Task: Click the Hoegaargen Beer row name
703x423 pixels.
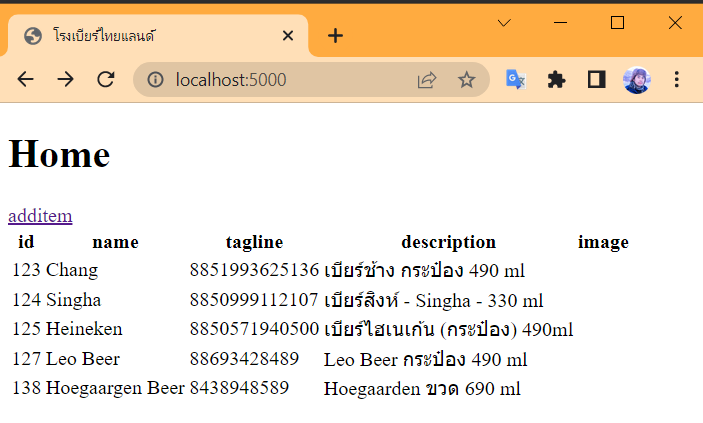Action: click(115, 388)
